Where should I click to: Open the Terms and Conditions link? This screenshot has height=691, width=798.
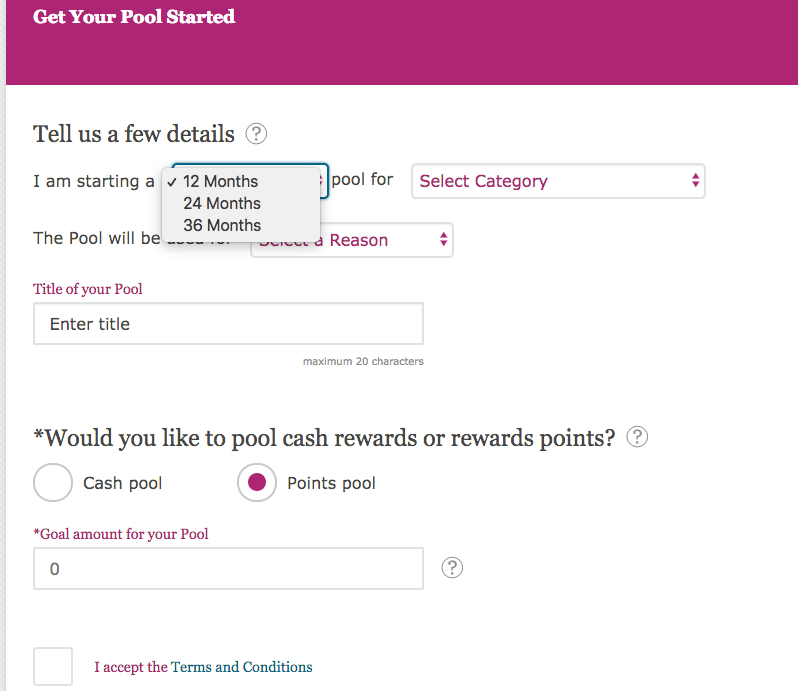coord(242,667)
